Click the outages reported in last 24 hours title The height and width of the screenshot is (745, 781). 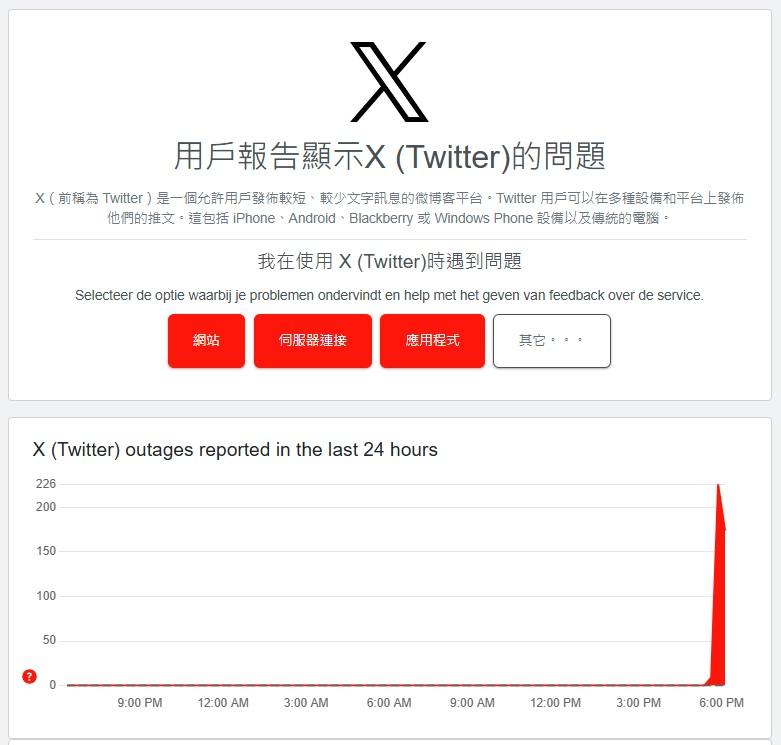point(235,449)
